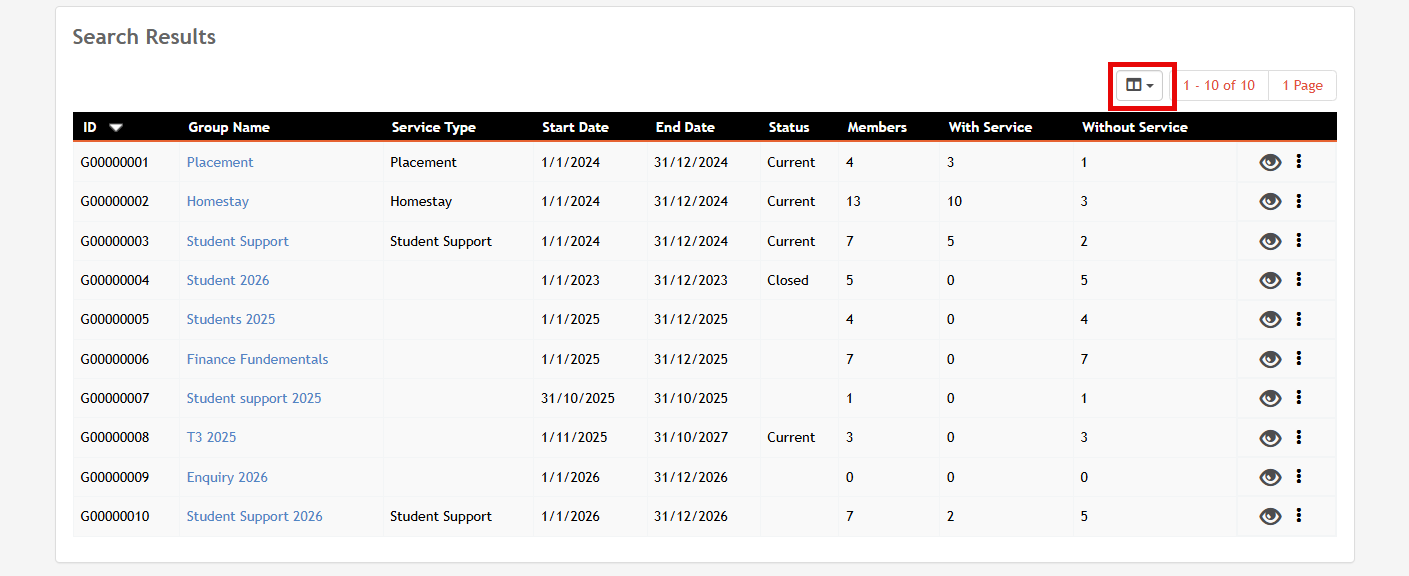Image resolution: width=1409 pixels, height=576 pixels.
Task: Open the more-options menu for G00000006
Action: pos(1299,358)
